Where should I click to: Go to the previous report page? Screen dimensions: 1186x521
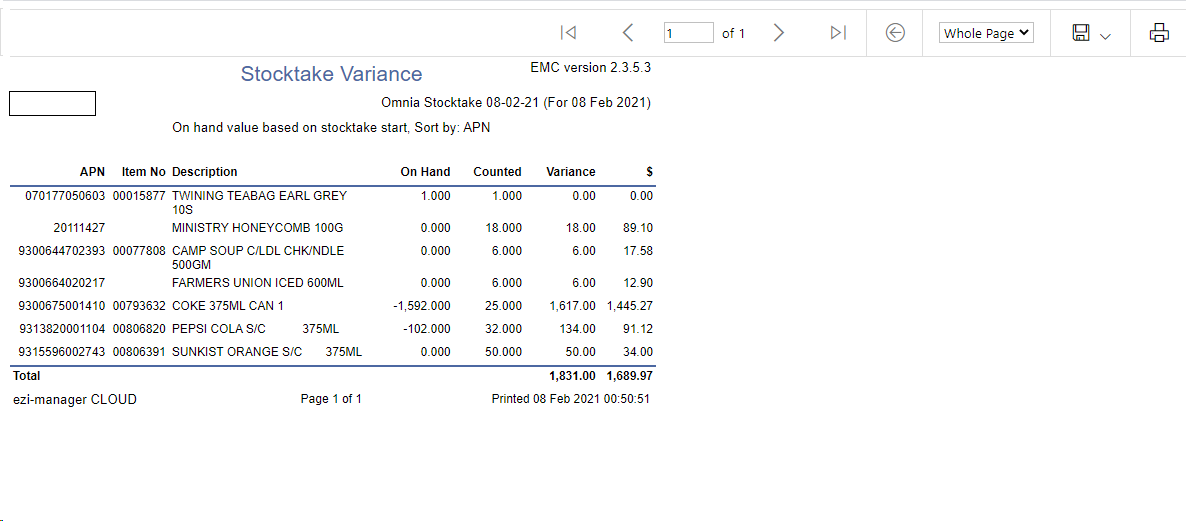pos(627,33)
